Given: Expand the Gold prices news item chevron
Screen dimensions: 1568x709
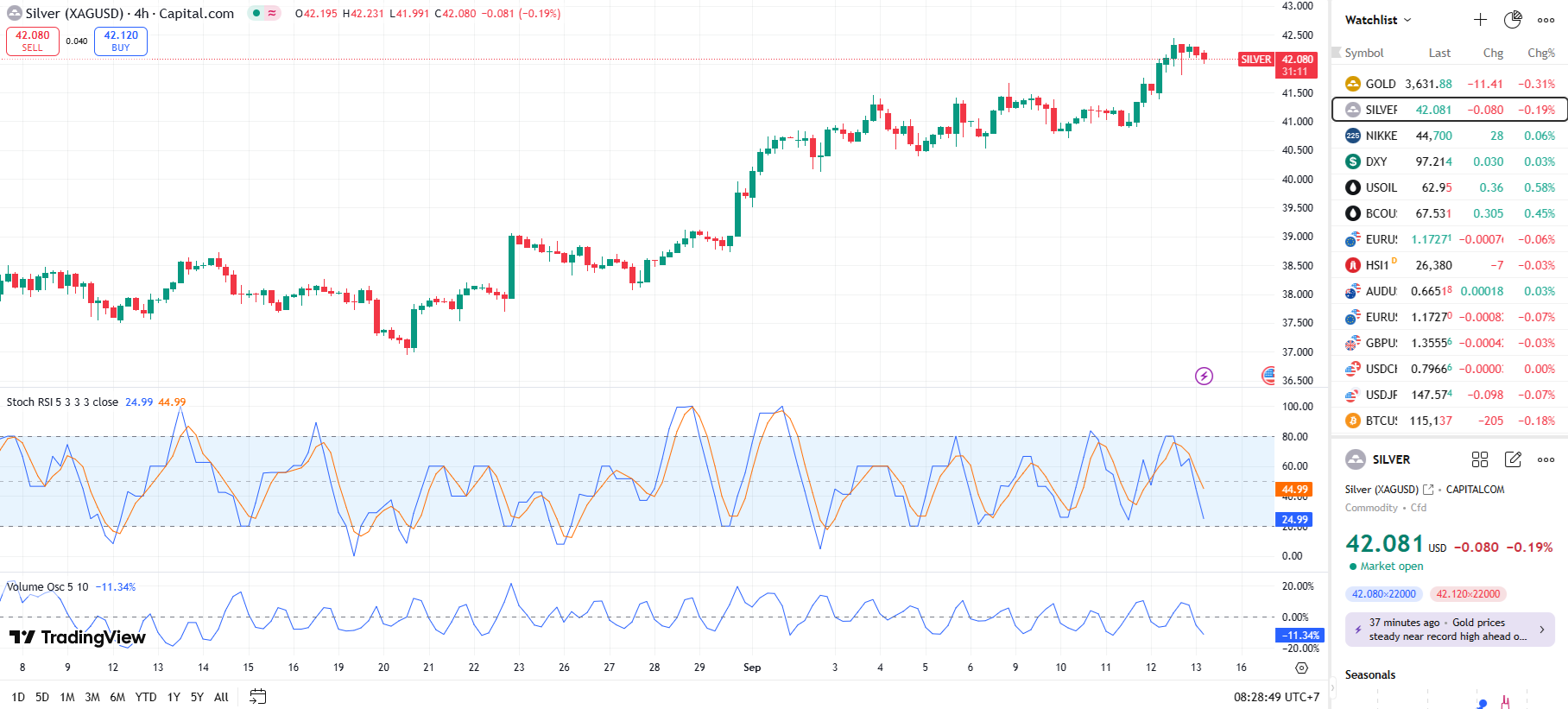Looking at the screenshot, I should tap(1541, 630).
